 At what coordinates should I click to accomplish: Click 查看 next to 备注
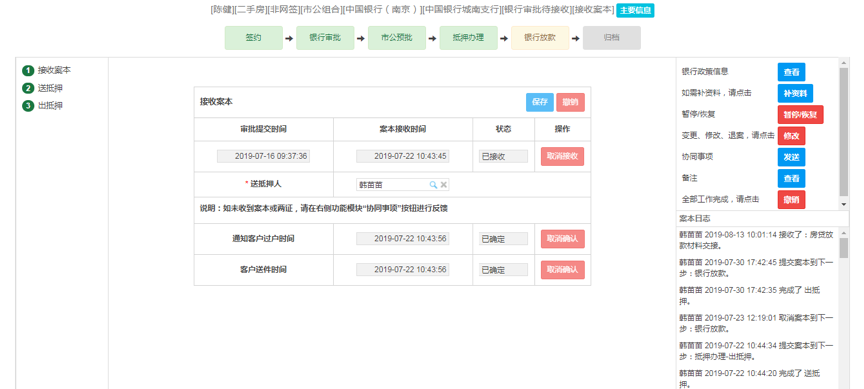791,179
